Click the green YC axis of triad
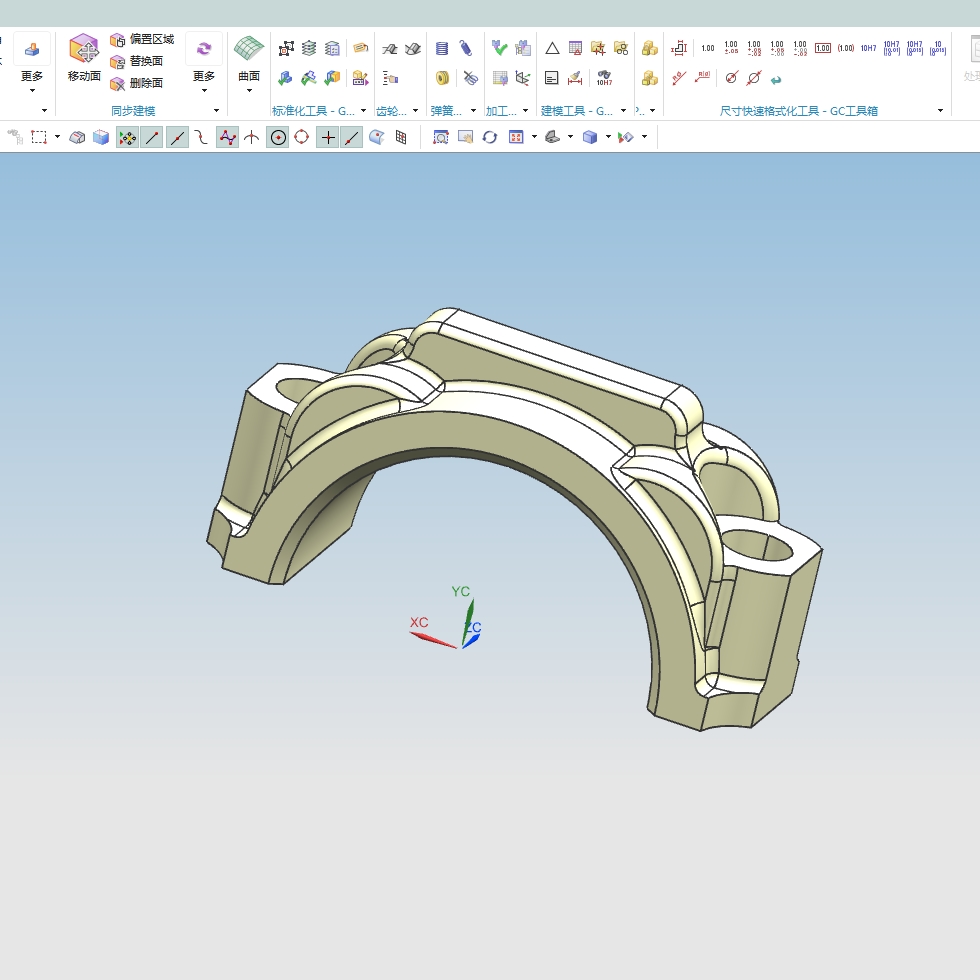 pyautogui.click(x=468, y=622)
